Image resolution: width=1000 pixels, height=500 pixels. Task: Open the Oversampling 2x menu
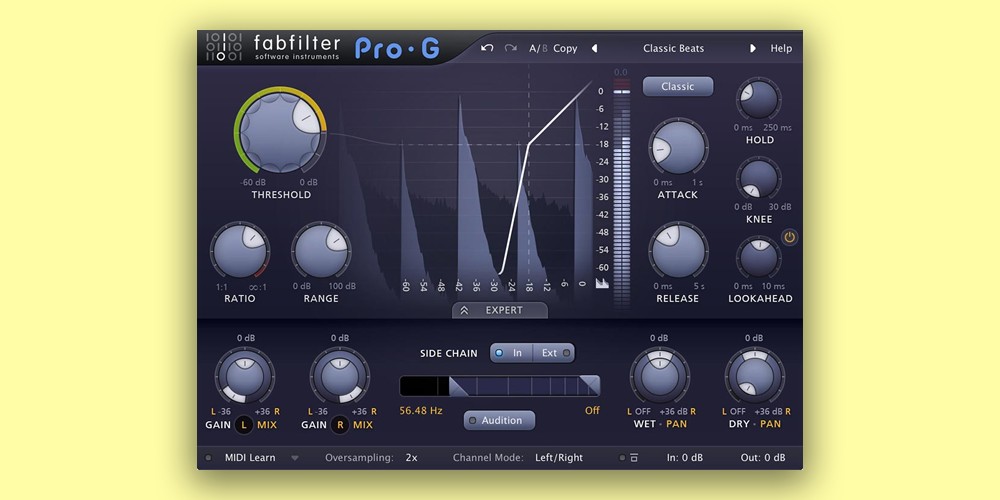click(x=412, y=458)
